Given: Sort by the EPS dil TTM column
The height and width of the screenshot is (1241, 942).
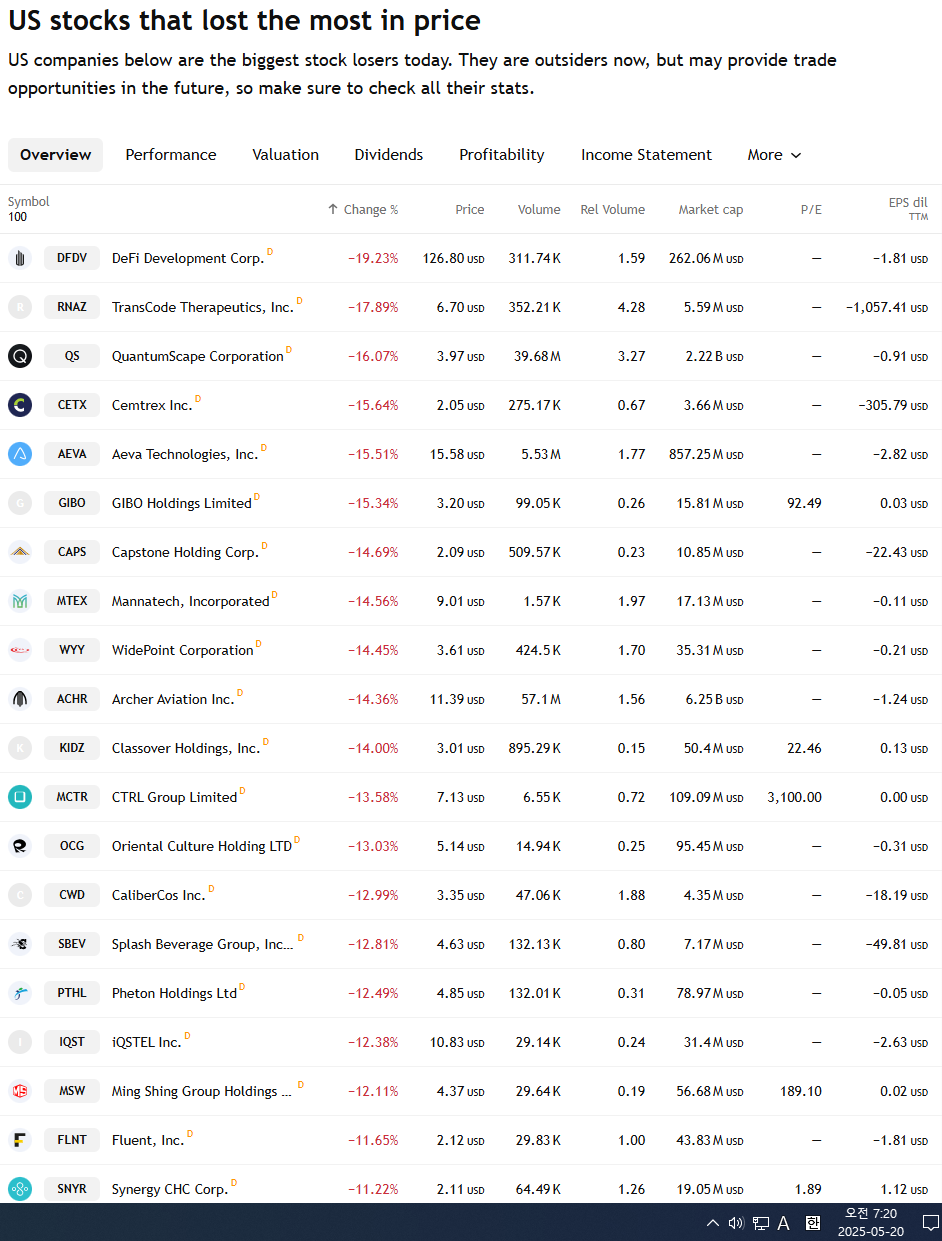Looking at the screenshot, I should point(908,208).
